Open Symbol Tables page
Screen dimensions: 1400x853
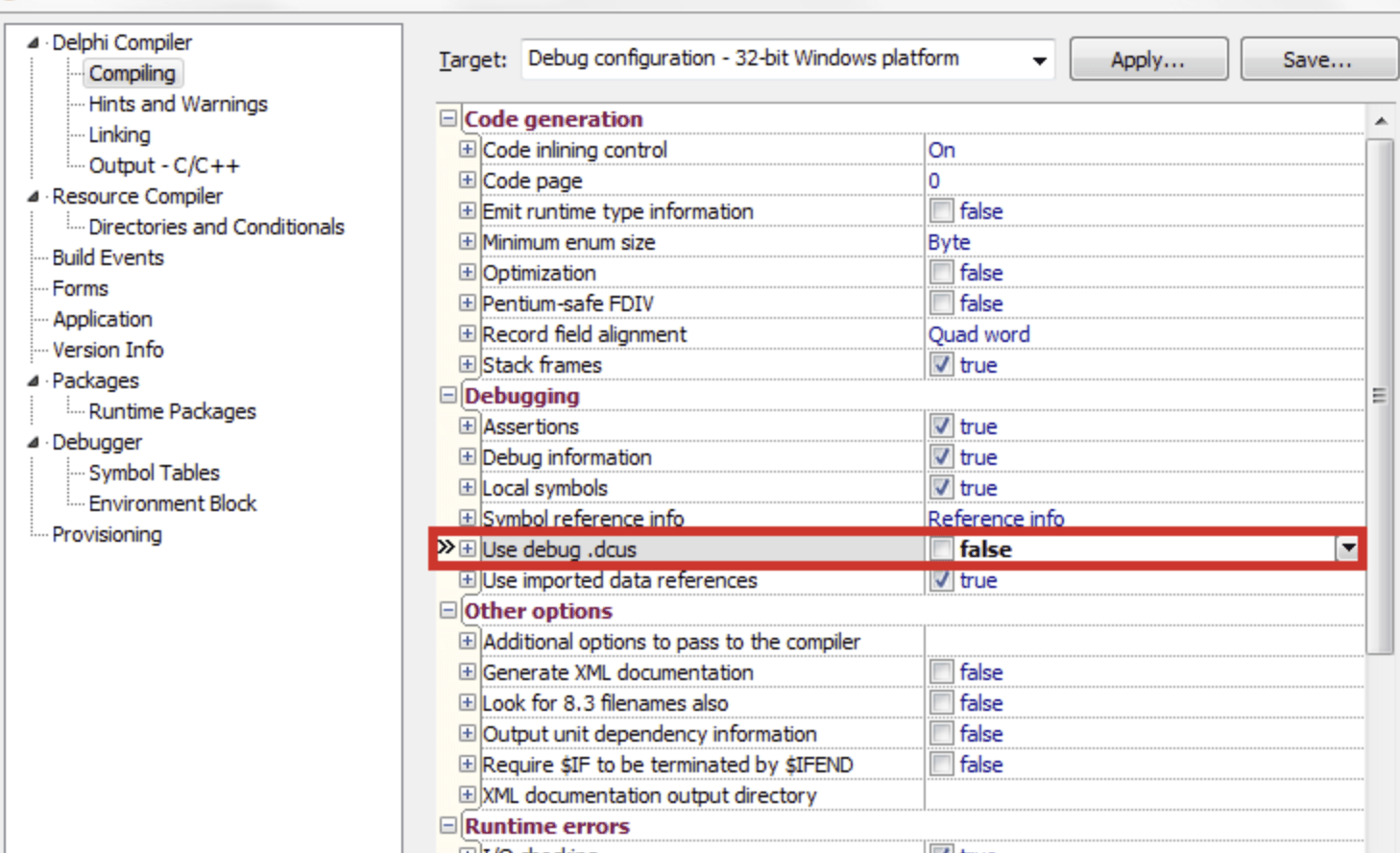(x=154, y=473)
